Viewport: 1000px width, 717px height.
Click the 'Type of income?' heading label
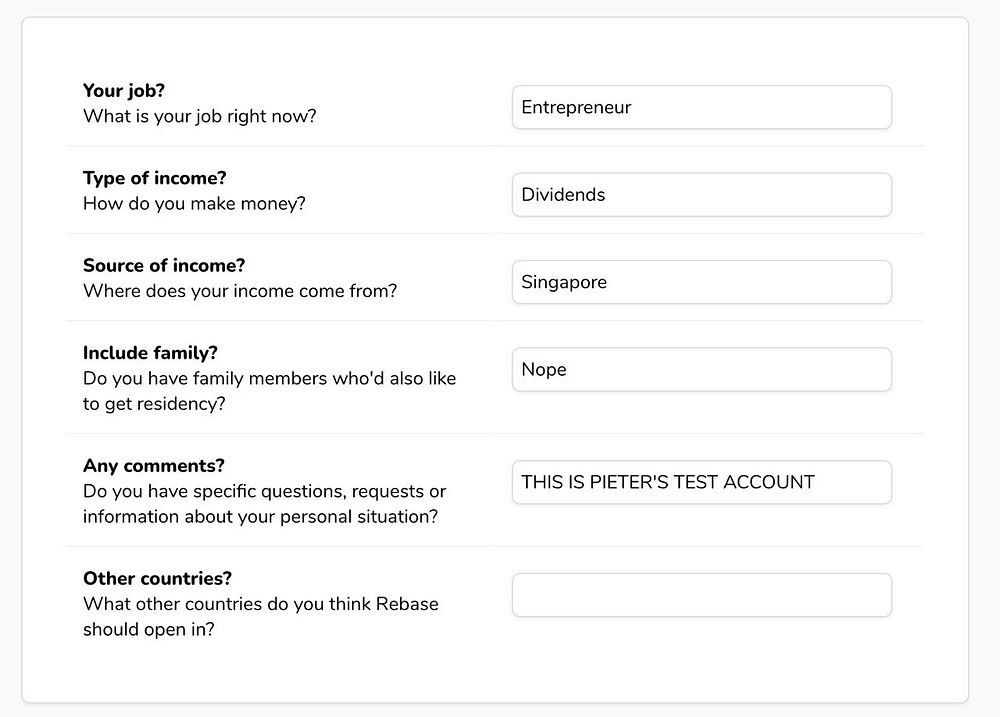pos(155,178)
